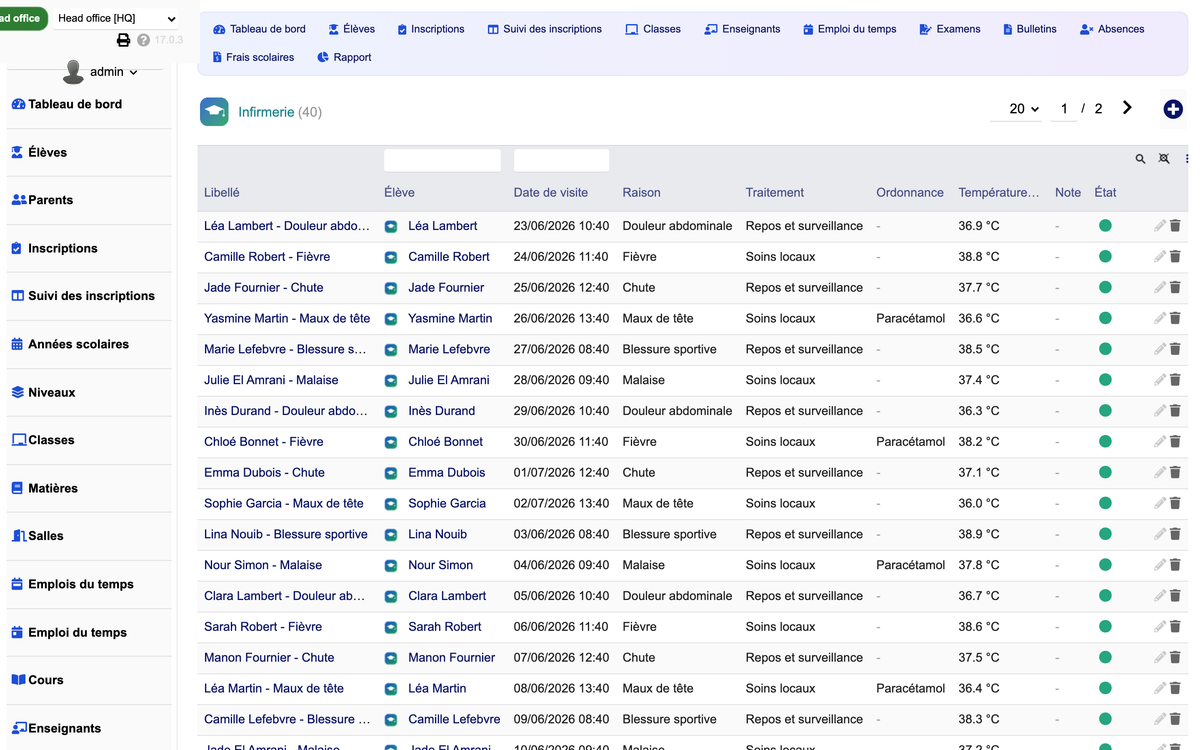The image size is (1200, 750).
Task: Click the Paracétamol cell in Nour Simon row
Action: tap(911, 565)
